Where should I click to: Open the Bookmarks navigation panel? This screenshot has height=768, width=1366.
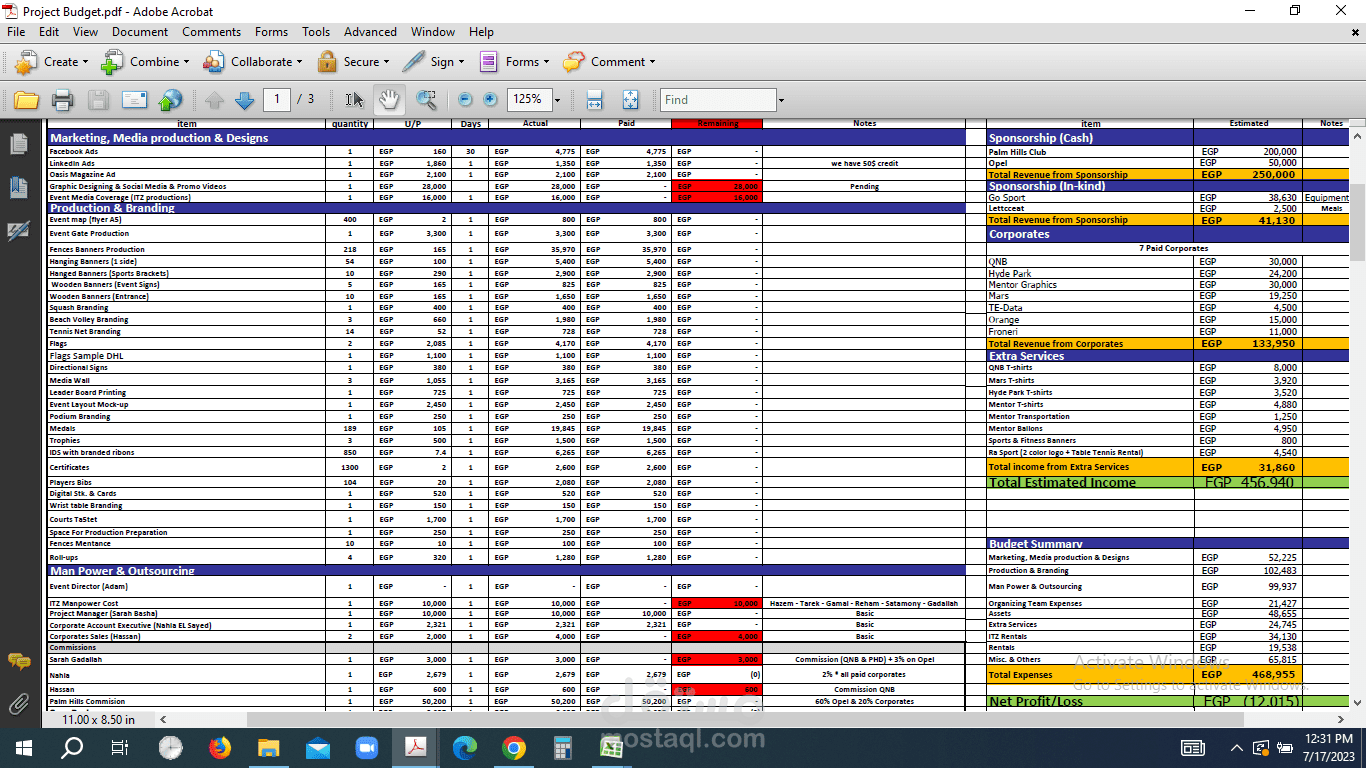point(18,187)
